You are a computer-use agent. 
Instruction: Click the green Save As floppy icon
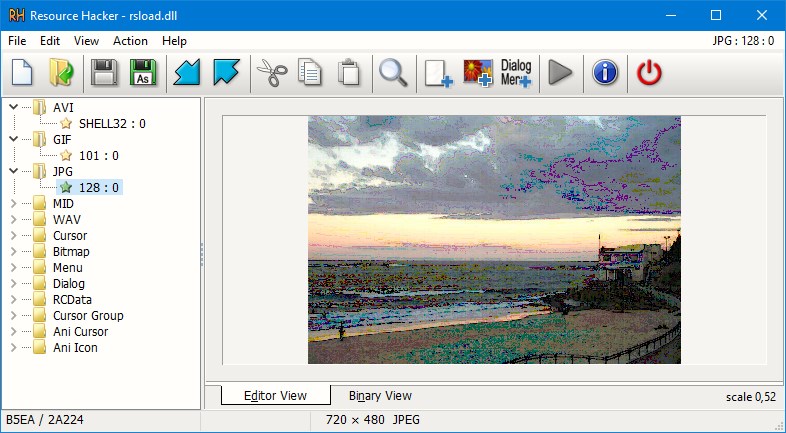point(143,73)
